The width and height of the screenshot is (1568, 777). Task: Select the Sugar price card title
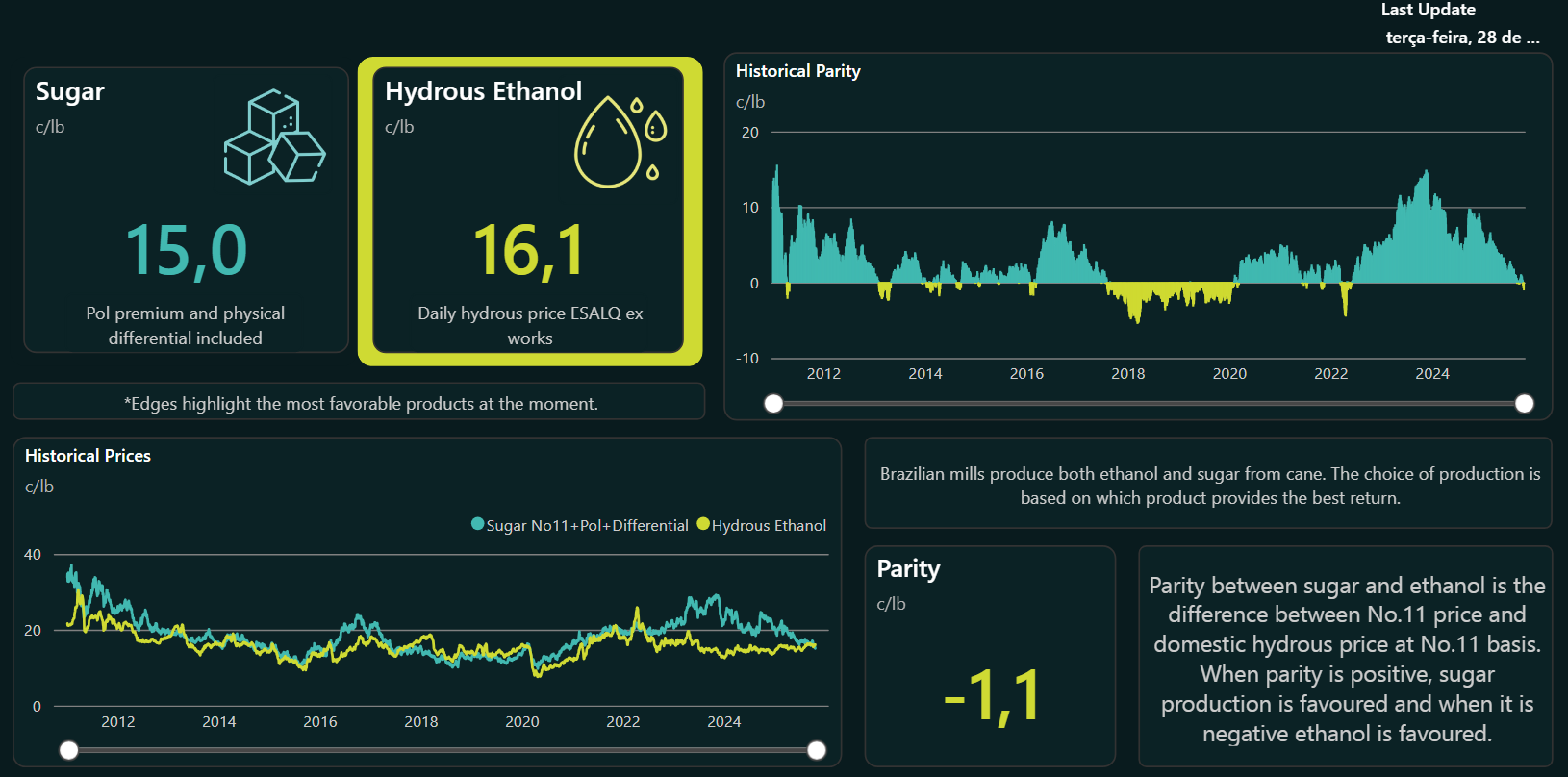click(x=70, y=91)
